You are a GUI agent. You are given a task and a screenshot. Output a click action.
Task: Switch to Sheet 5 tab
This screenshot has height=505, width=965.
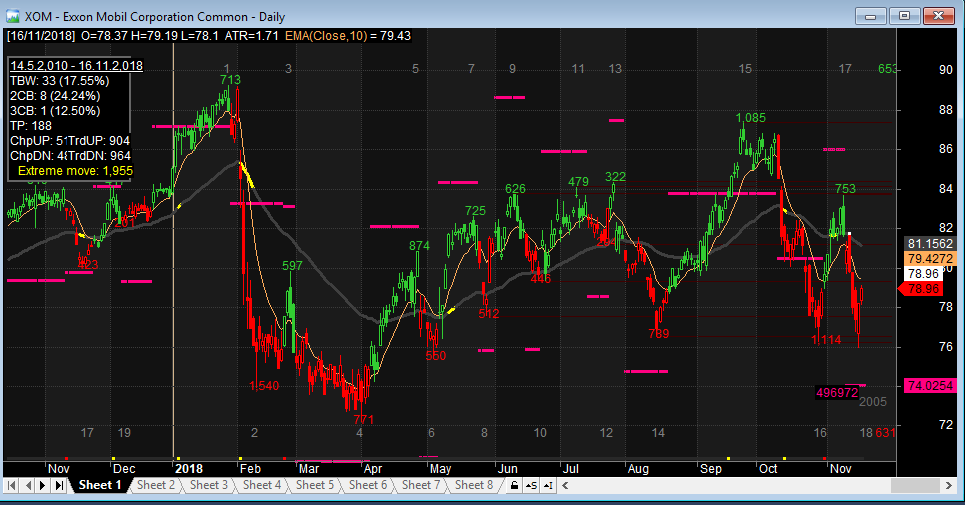tap(314, 485)
